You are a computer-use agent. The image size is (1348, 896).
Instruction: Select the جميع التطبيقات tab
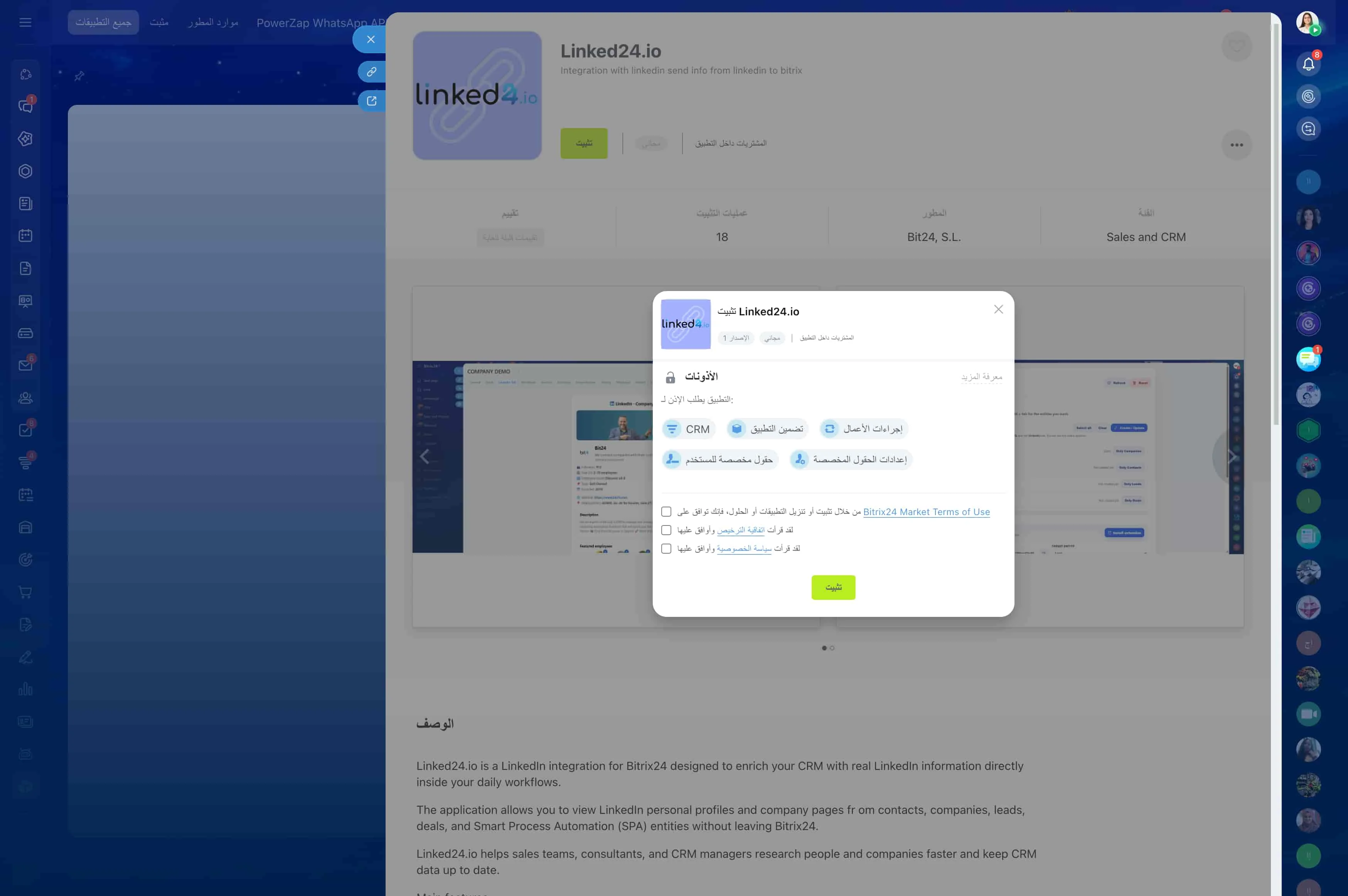pos(103,22)
